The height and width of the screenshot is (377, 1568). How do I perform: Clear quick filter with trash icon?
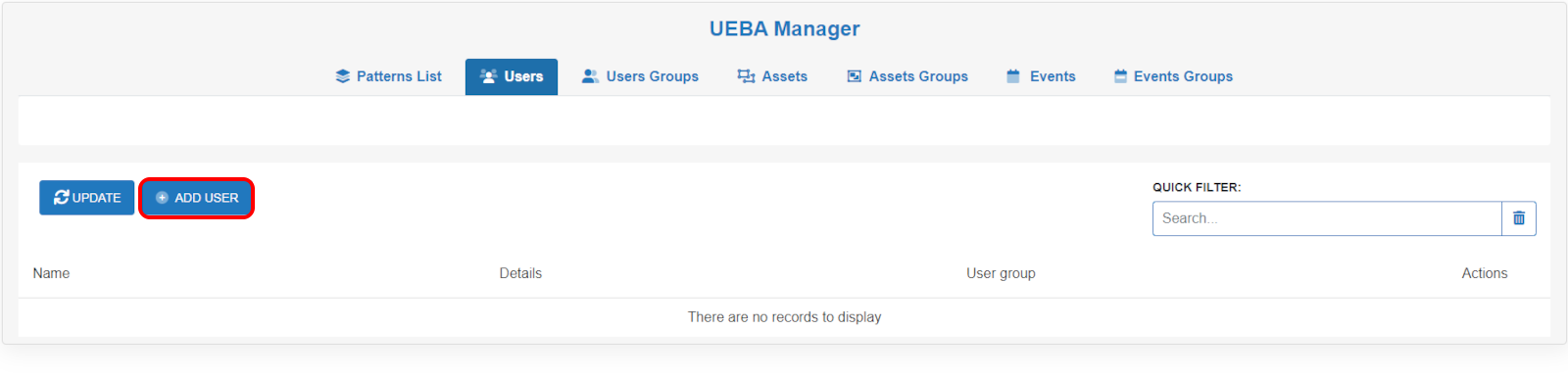[x=1519, y=218]
